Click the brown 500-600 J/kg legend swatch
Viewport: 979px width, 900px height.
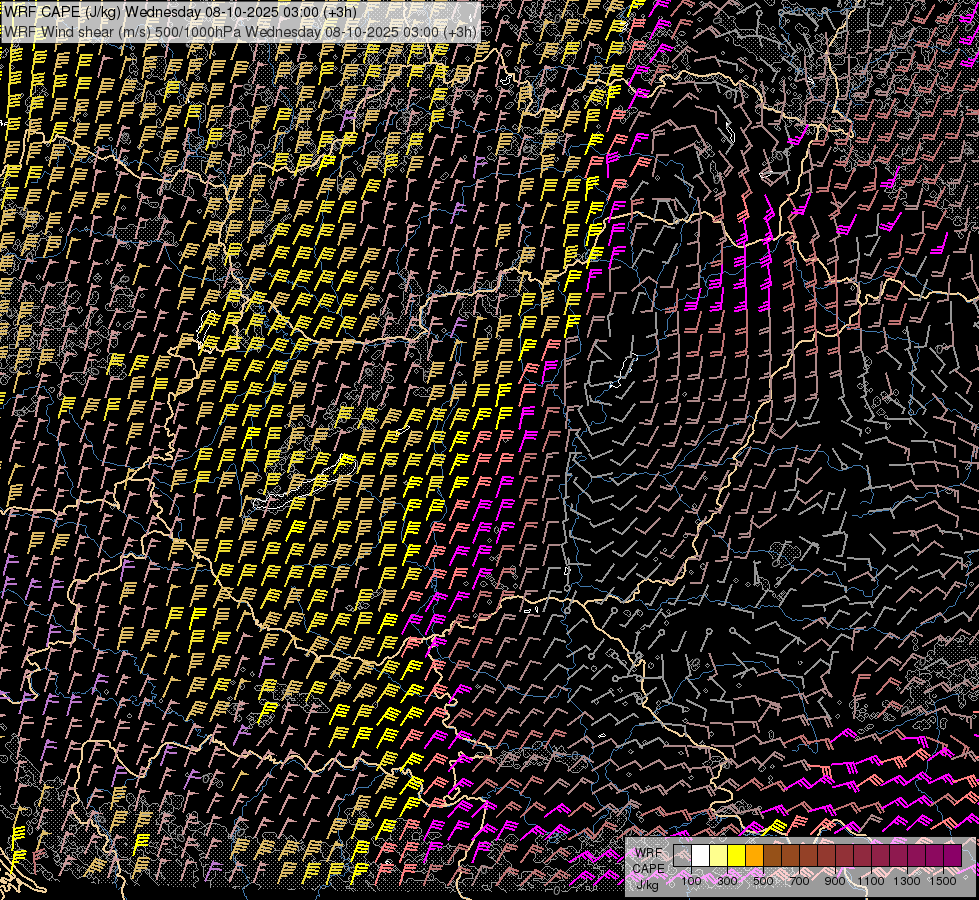(x=772, y=856)
